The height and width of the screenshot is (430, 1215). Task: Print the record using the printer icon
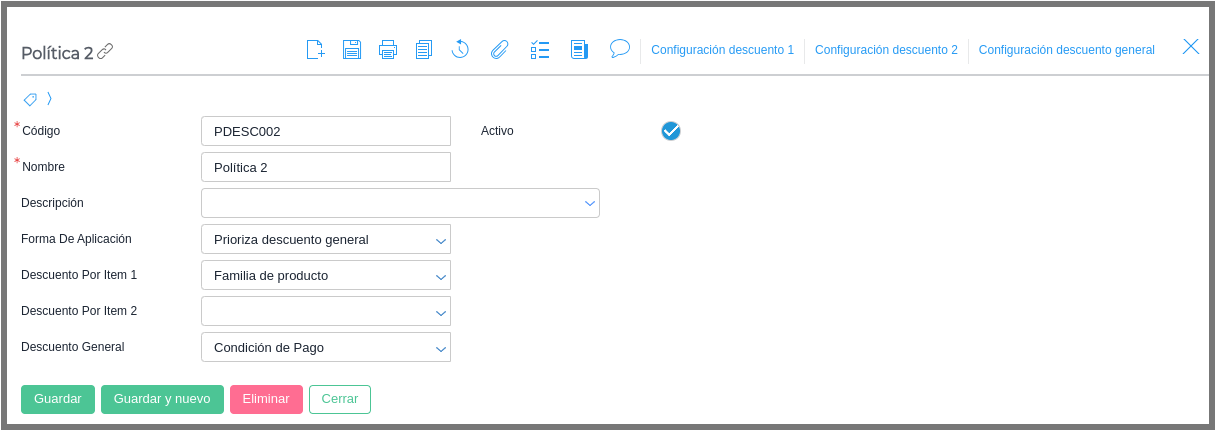(x=388, y=49)
